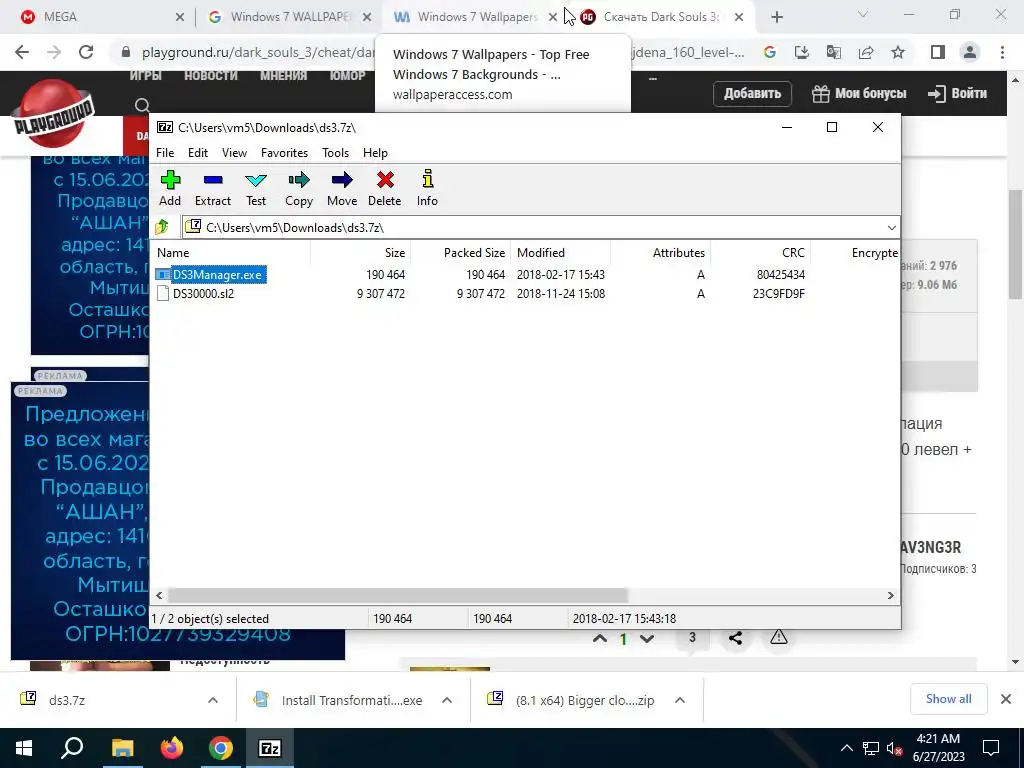The image size is (1024, 768).
Task: Go back in Chrome
Action: coord(22,52)
